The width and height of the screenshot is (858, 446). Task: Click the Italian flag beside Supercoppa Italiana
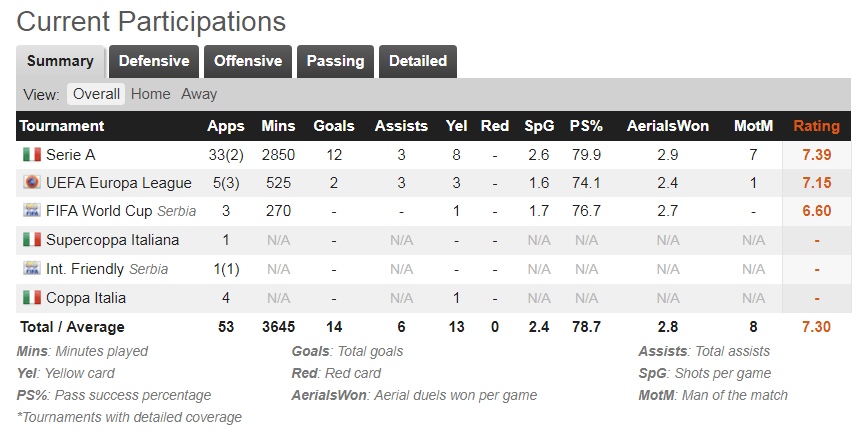(x=32, y=239)
